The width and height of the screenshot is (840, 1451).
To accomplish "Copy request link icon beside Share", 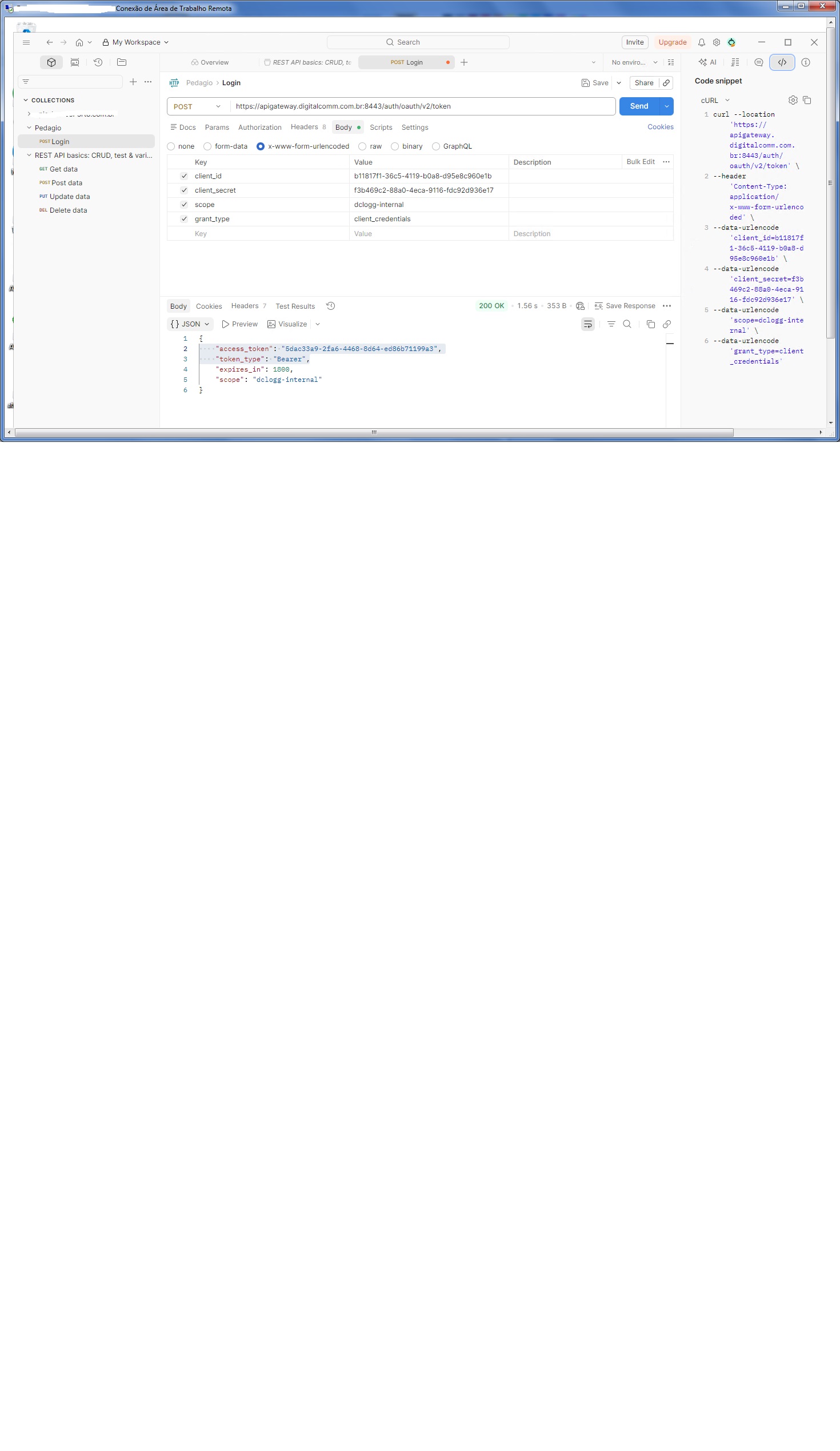I will [x=666, y=83].
